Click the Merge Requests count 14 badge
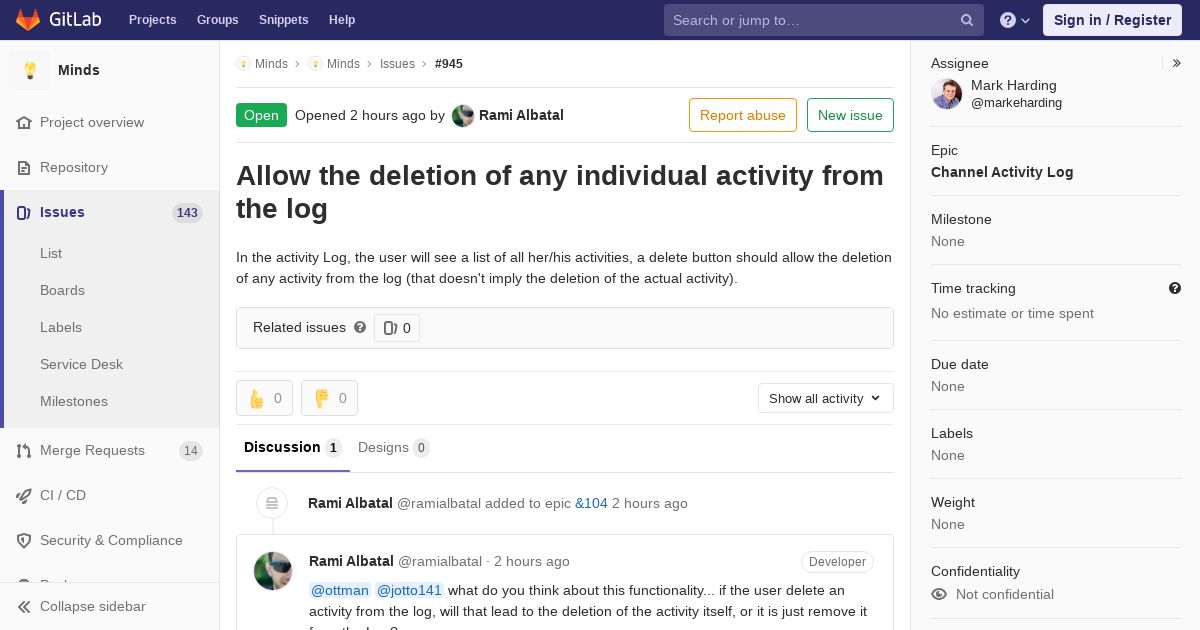 tap(190, 451)
